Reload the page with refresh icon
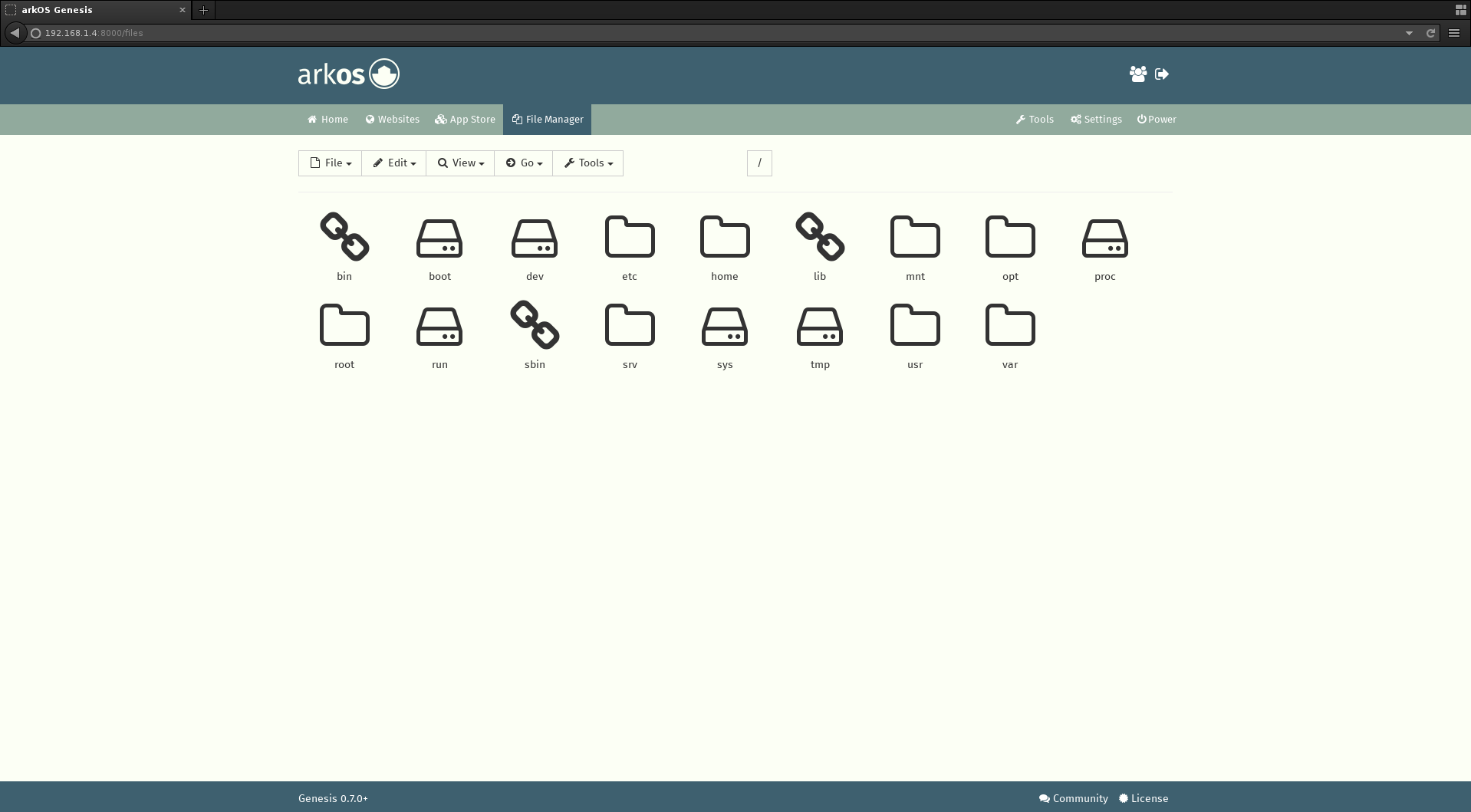1471x812 pixels. pos(1430,33)
